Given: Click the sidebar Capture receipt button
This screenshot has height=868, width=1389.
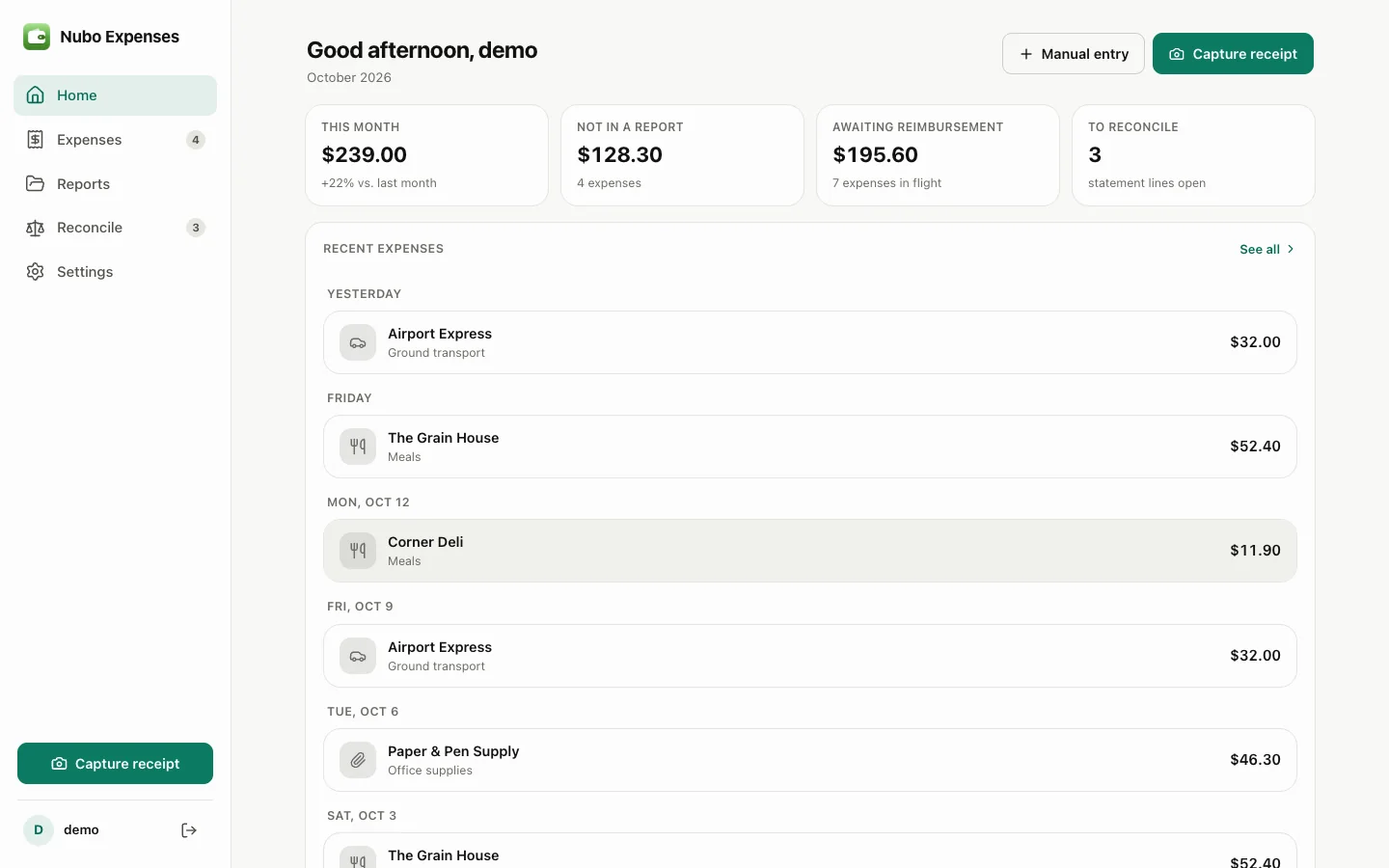Looking at the screenshot, I should tap(115, 764).
